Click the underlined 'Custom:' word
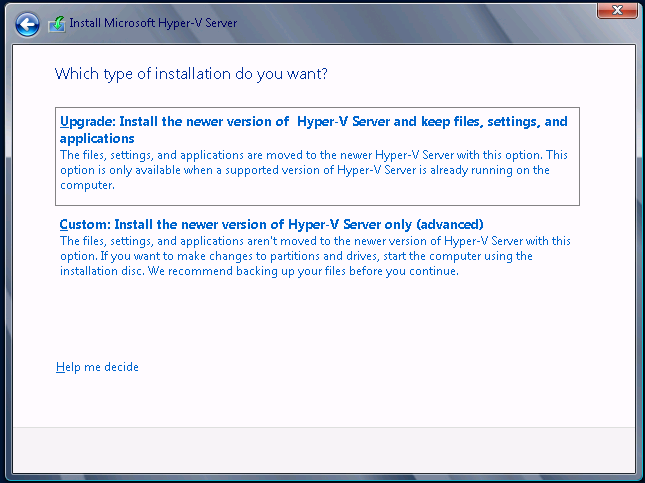This screenshot has height=483, width=645. coord(85,225)
